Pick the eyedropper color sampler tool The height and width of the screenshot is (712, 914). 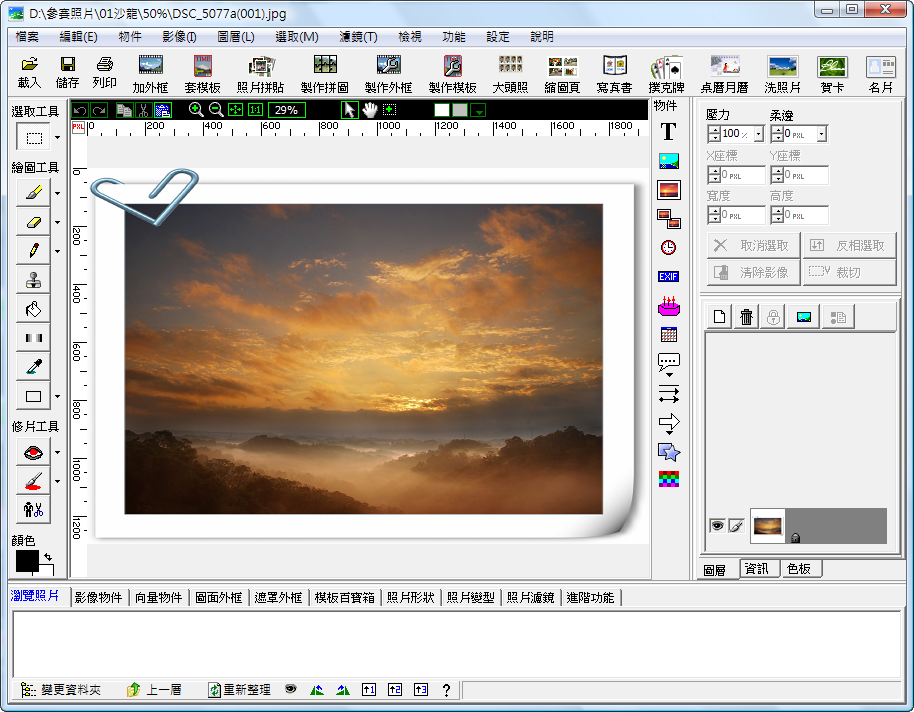33,367
